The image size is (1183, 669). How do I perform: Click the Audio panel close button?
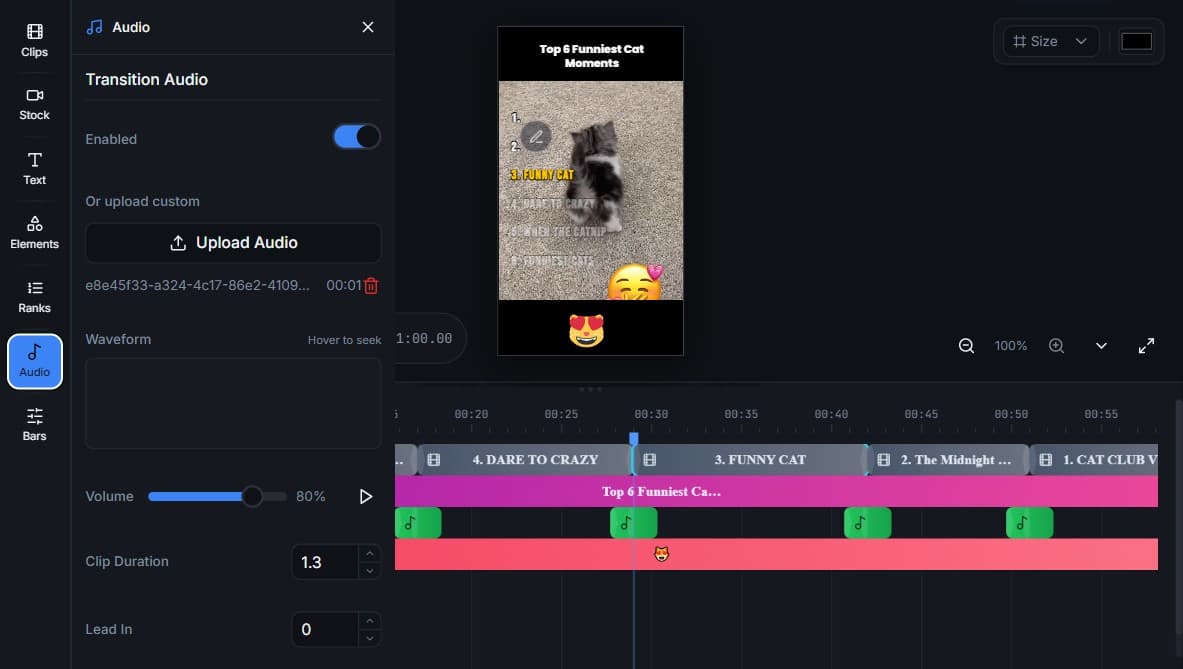coord(367,27)
